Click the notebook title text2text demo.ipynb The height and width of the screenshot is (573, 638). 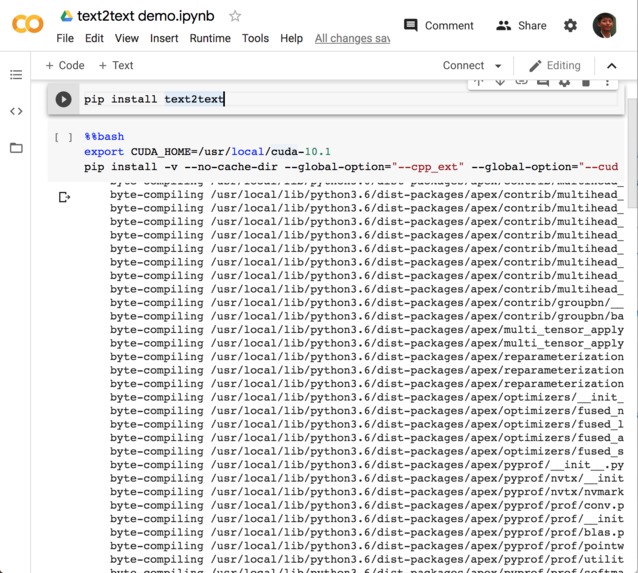coord(146,16)
